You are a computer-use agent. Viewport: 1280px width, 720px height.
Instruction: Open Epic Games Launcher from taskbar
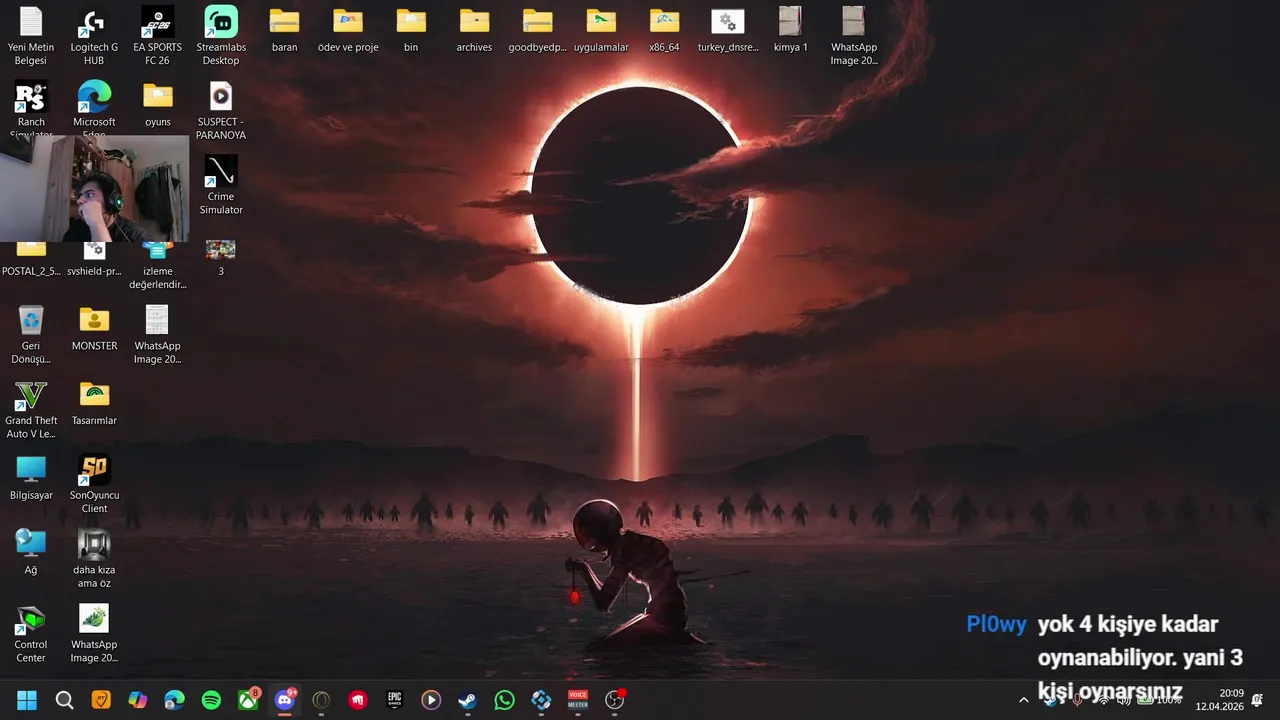pos(395,700)
